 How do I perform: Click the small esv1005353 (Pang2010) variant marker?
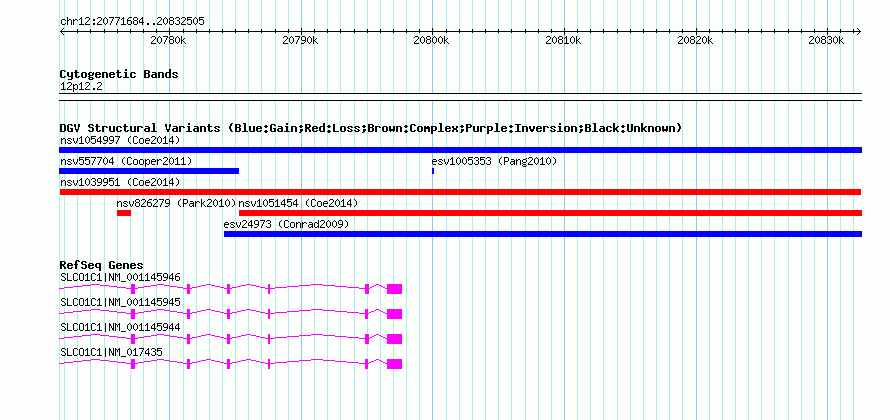click(x=433, y=171)
